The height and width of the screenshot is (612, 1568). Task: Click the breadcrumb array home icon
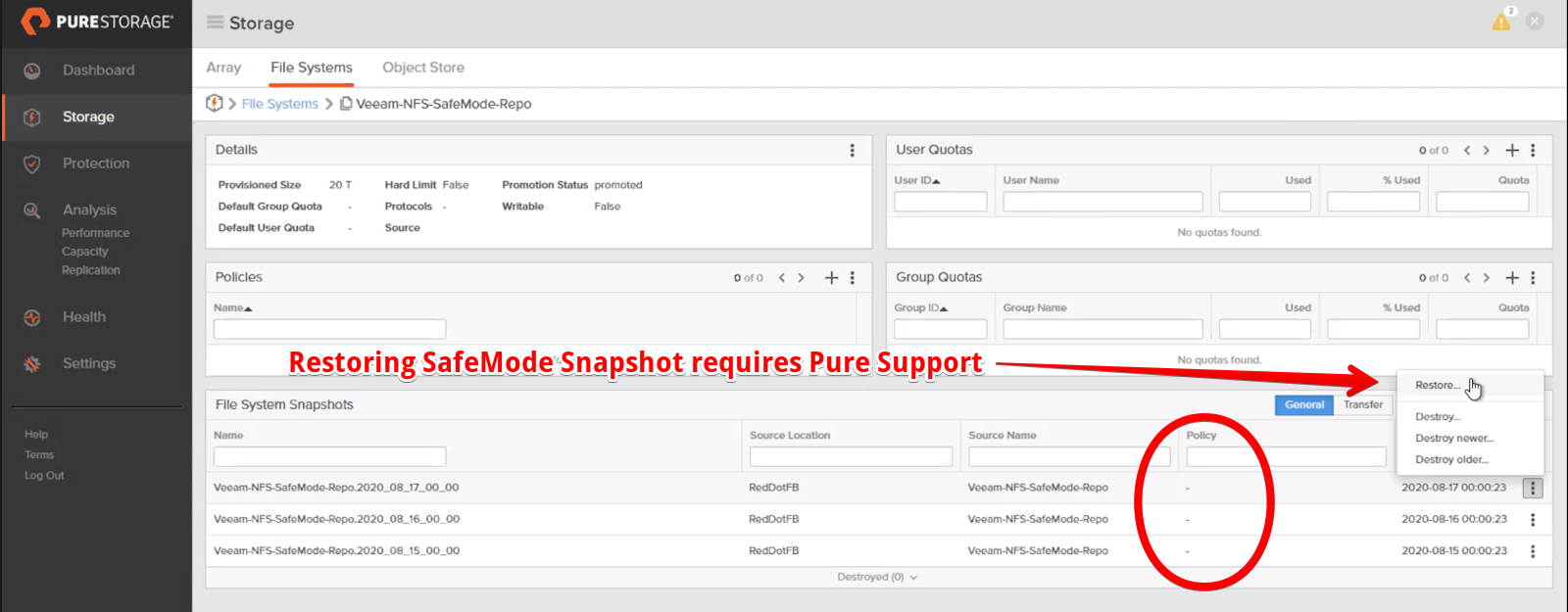pyautogui.click(x=215, y=103)
